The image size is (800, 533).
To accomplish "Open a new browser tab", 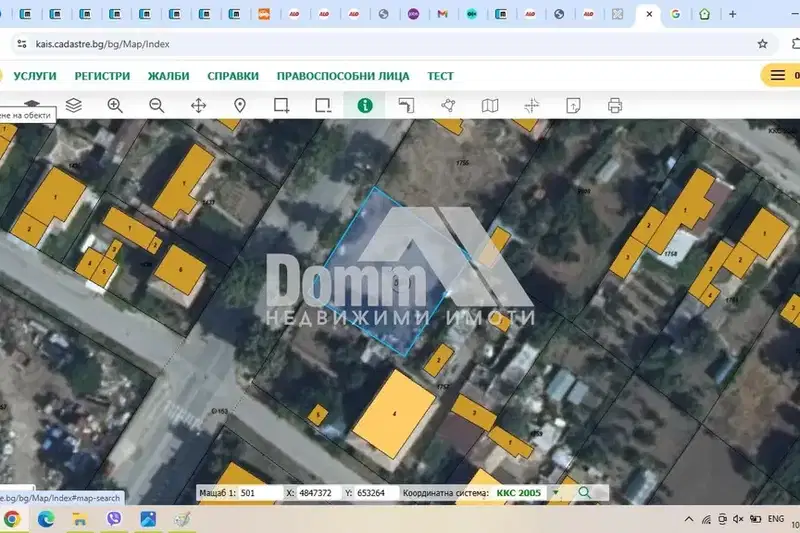I will click(733, 14).
